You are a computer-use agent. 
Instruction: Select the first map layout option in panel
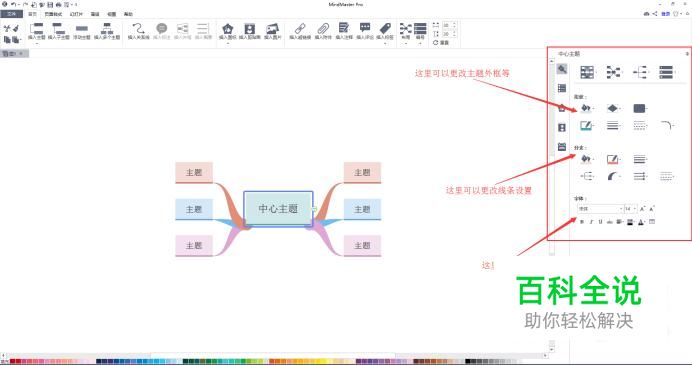point(587,72)
